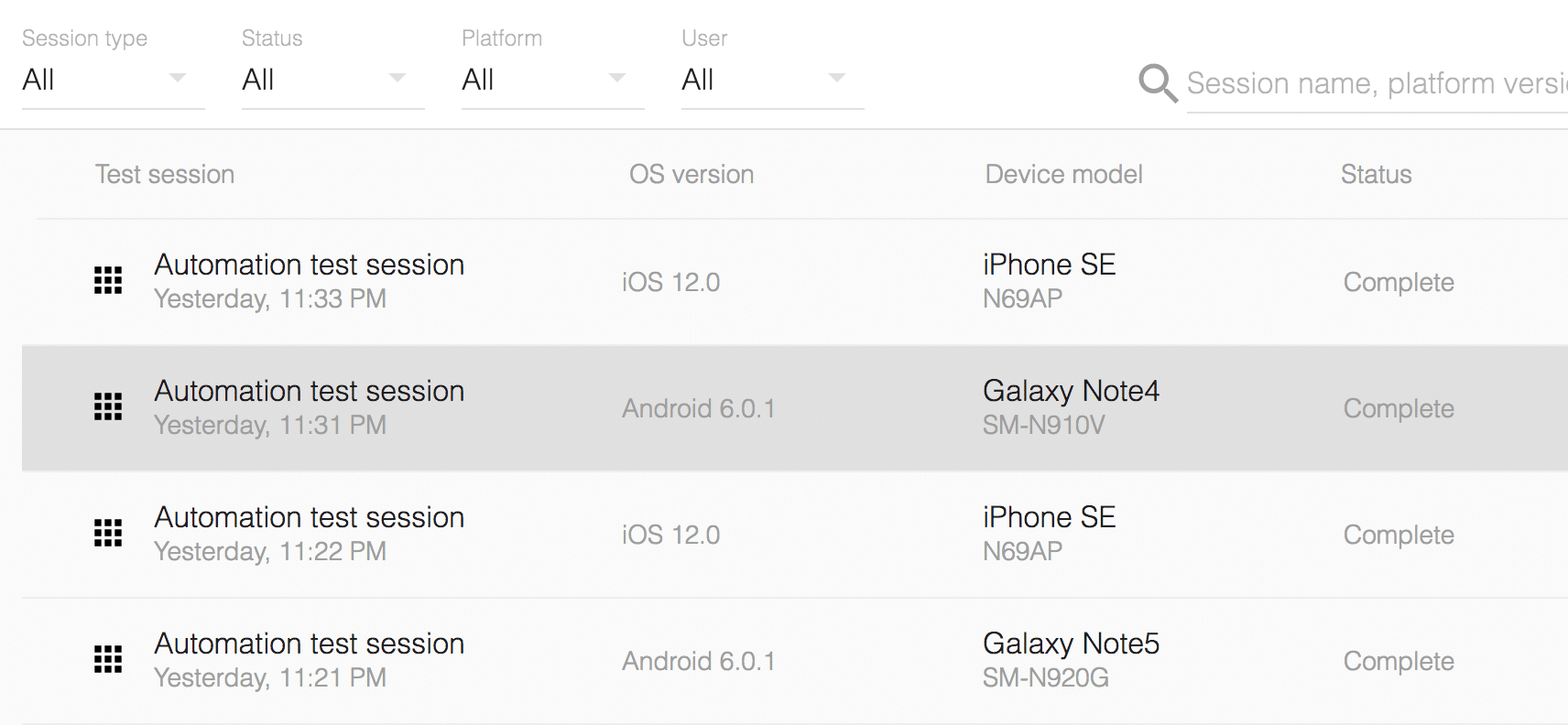Click grid icon of 11:31 PM session

point(108,406)
